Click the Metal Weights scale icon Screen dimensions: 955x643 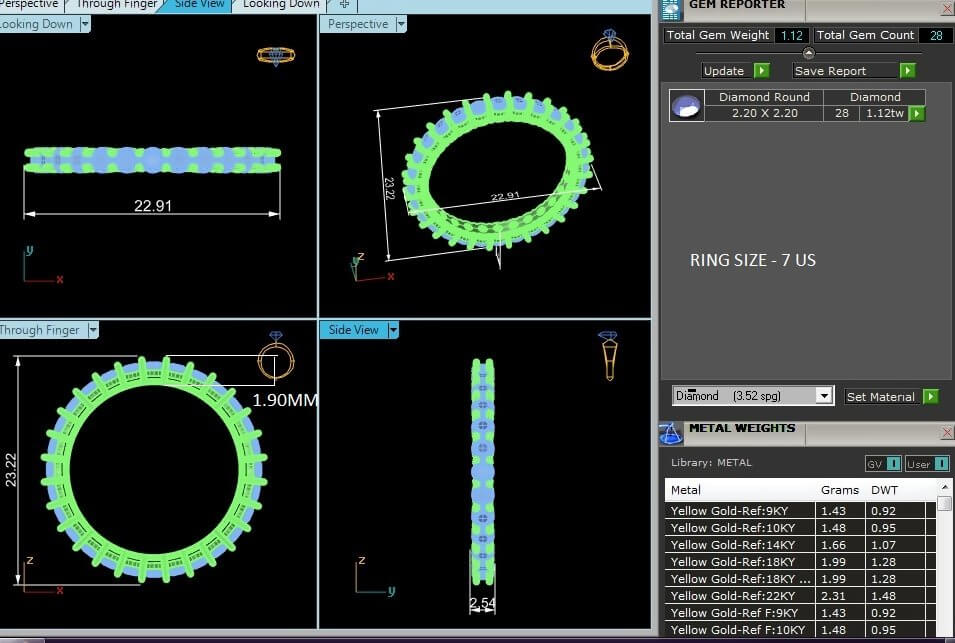[x=671, y=432]
